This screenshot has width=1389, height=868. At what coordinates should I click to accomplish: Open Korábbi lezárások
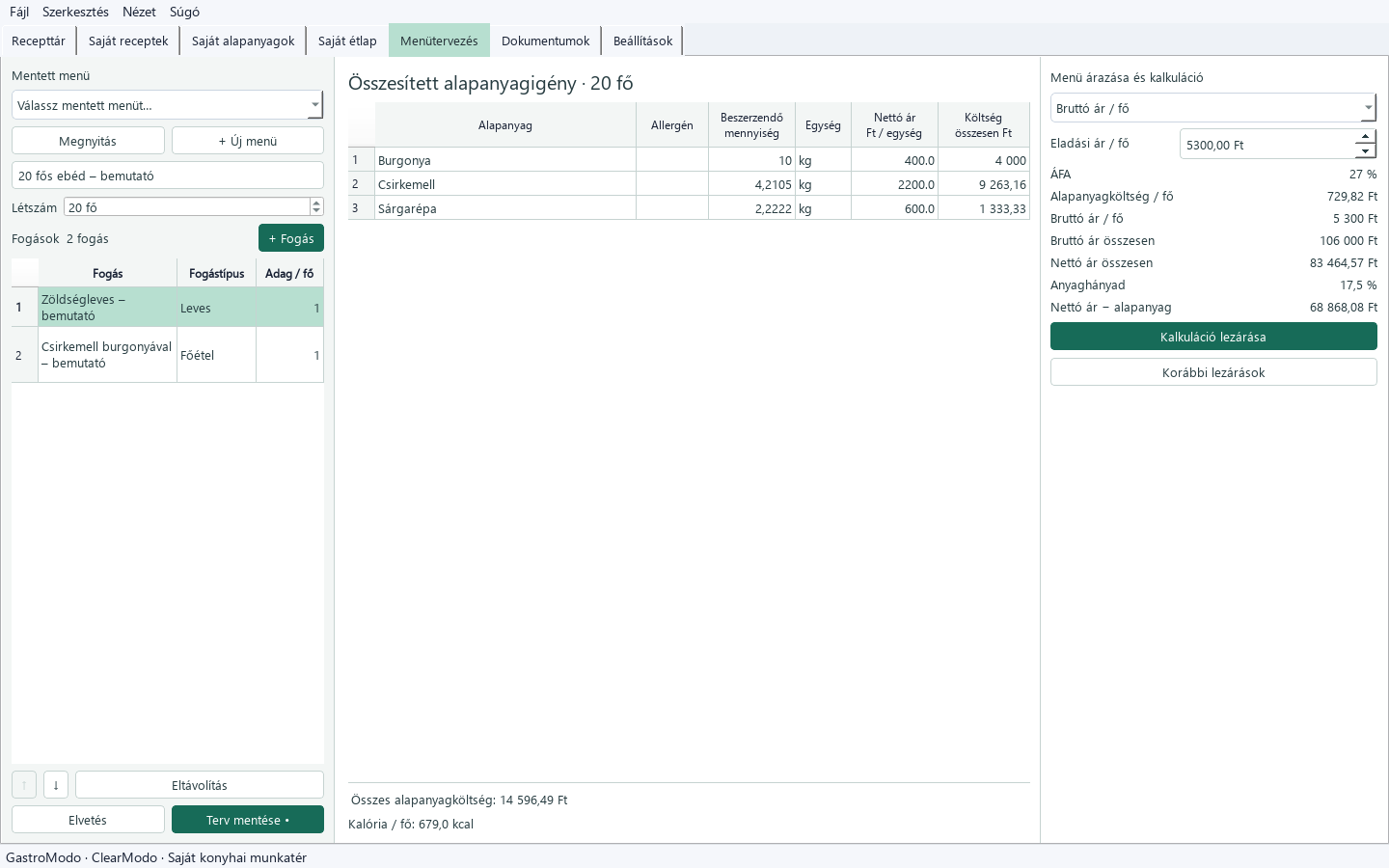pos(1213,372)
